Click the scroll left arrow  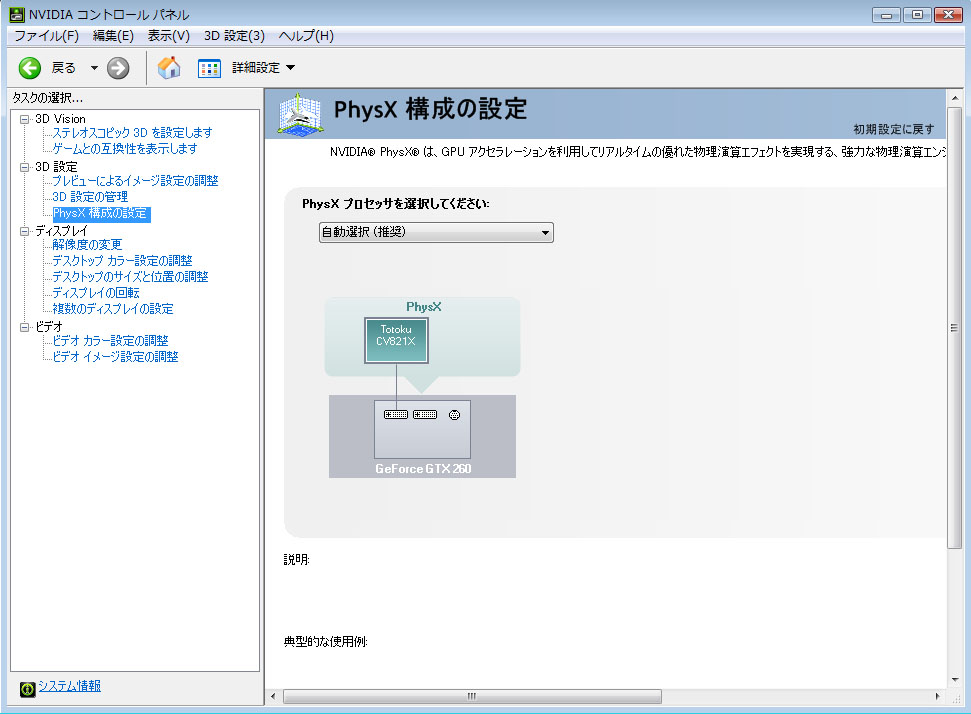point(273,697)
